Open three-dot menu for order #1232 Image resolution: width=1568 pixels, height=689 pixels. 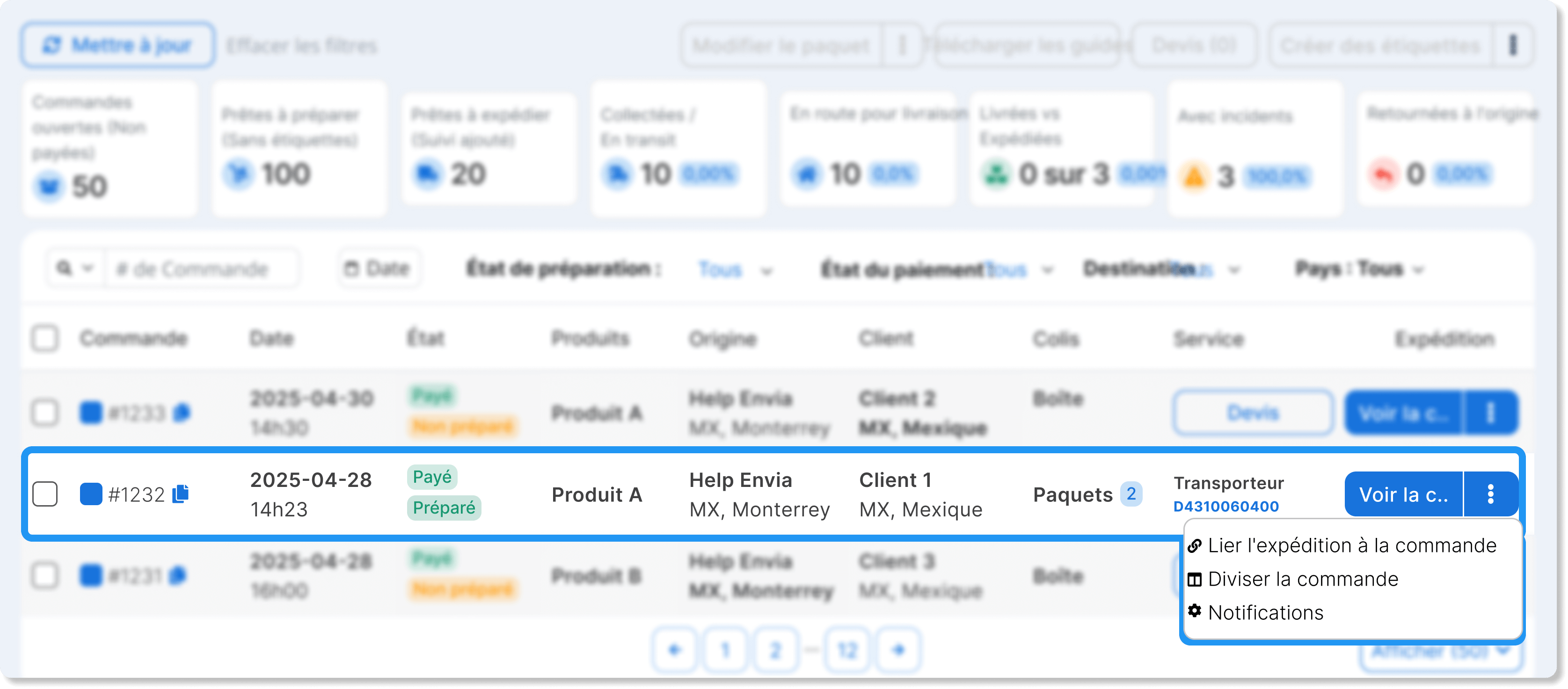[x=1491, y=493]
